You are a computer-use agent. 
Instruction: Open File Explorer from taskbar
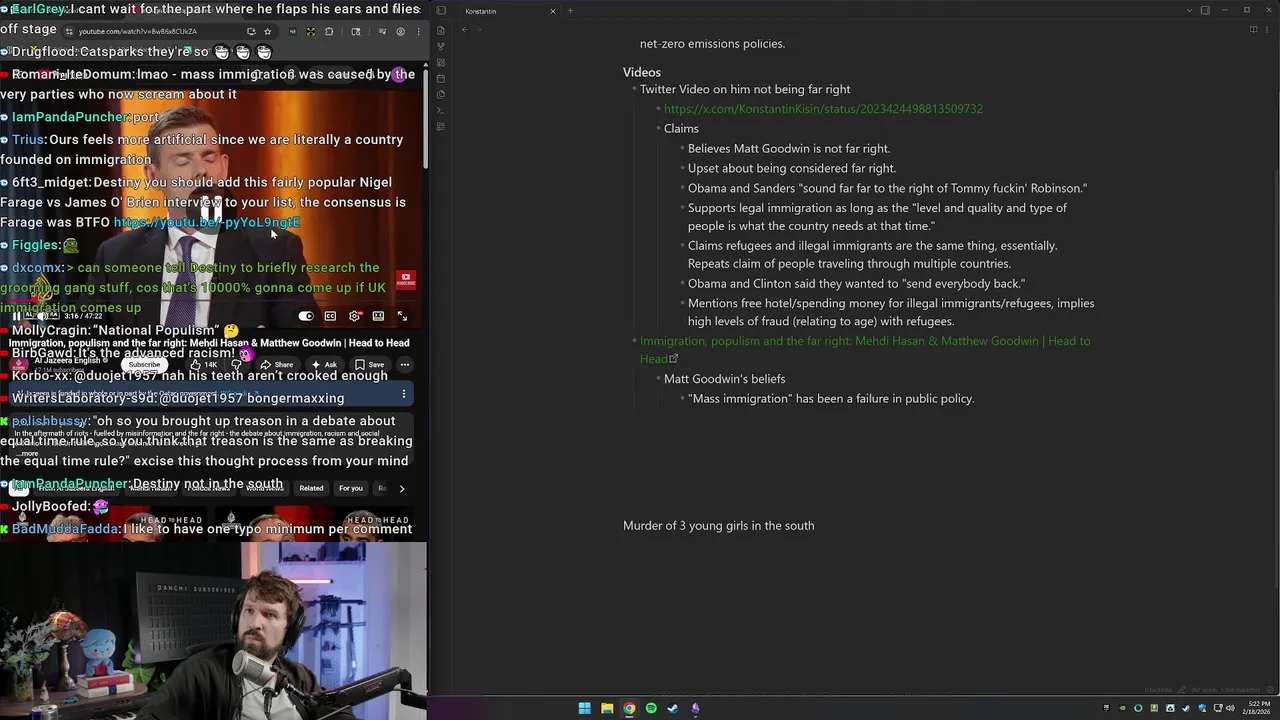click(607, 709)
